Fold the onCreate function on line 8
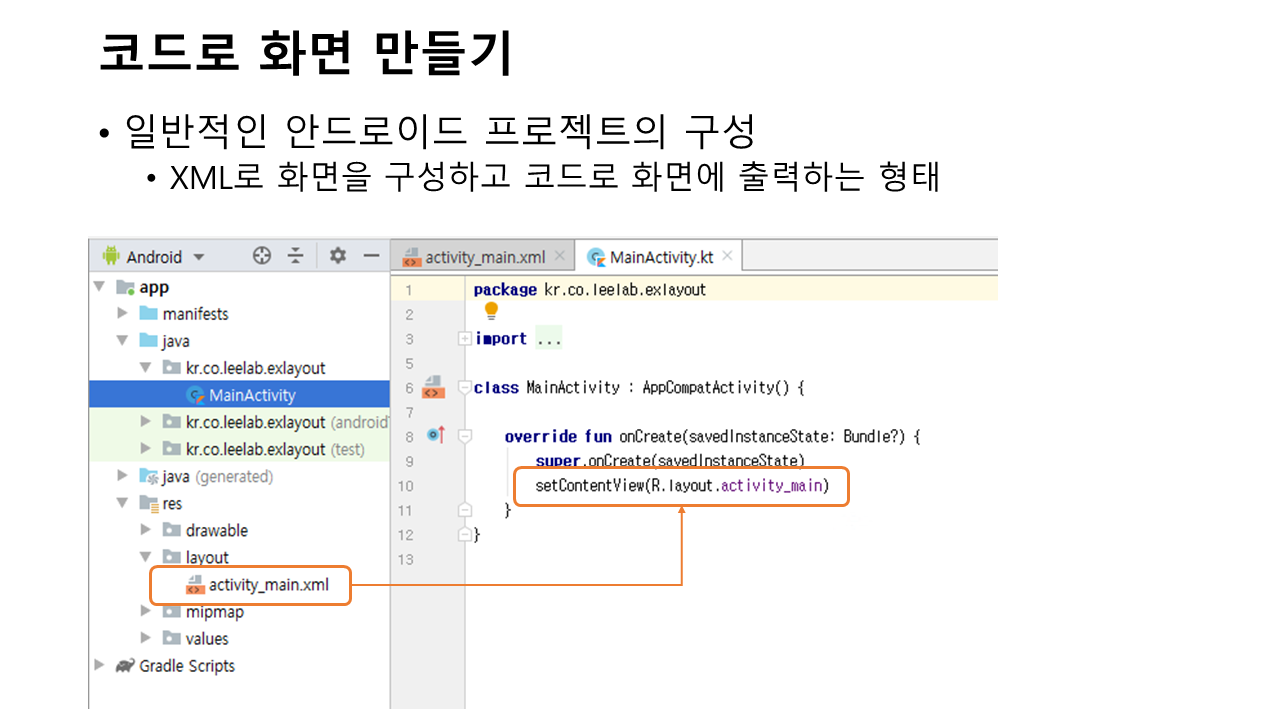Viewport: 1280px width, 720px height. [464, 436]
